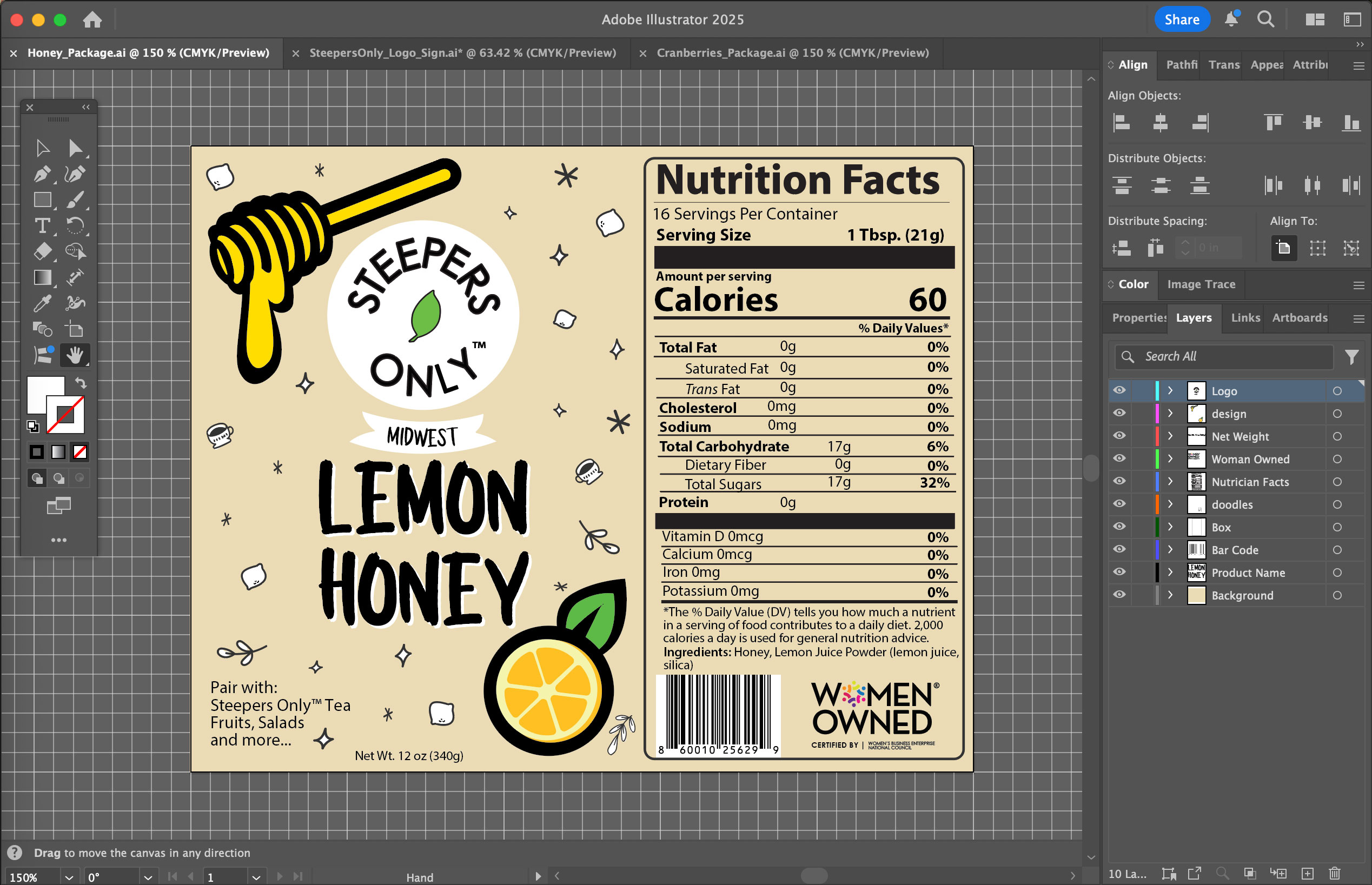Click the Horizontal Align Center icon
The image size is (1372, 885).
(x=1160, y=122)
